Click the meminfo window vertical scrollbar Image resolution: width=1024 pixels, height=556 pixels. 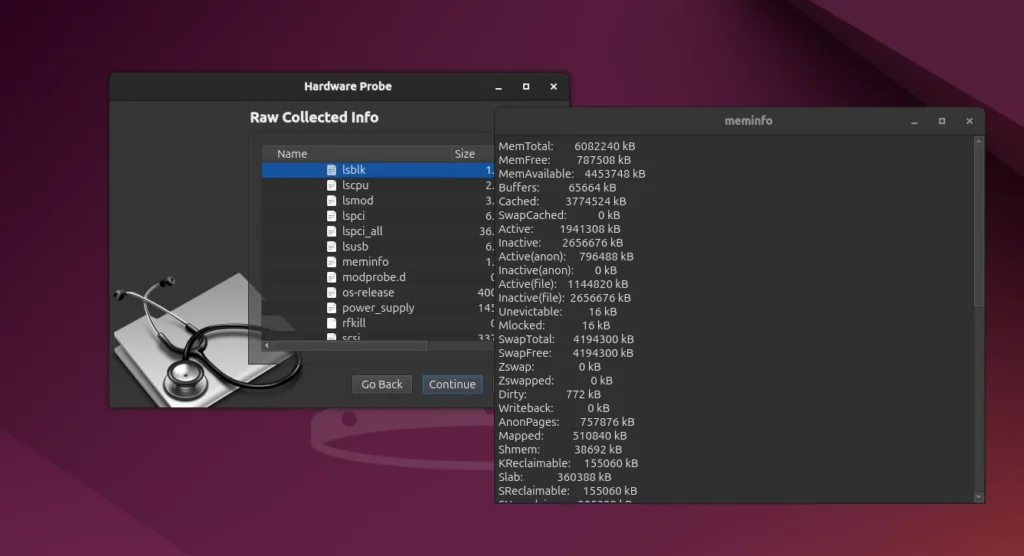pos(979,225)
